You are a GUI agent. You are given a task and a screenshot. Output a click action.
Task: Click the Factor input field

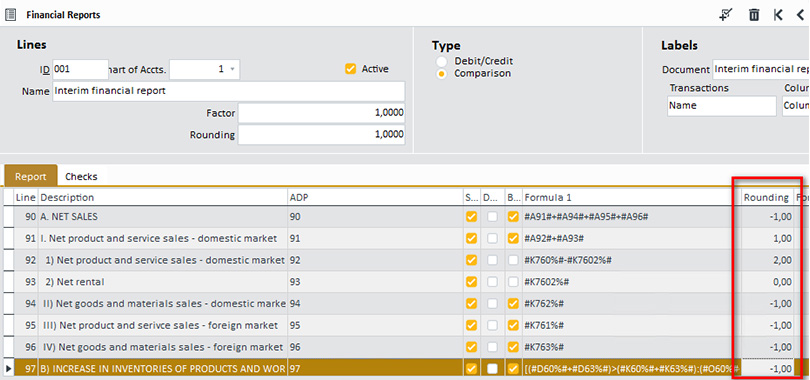[x=321, y=113]
